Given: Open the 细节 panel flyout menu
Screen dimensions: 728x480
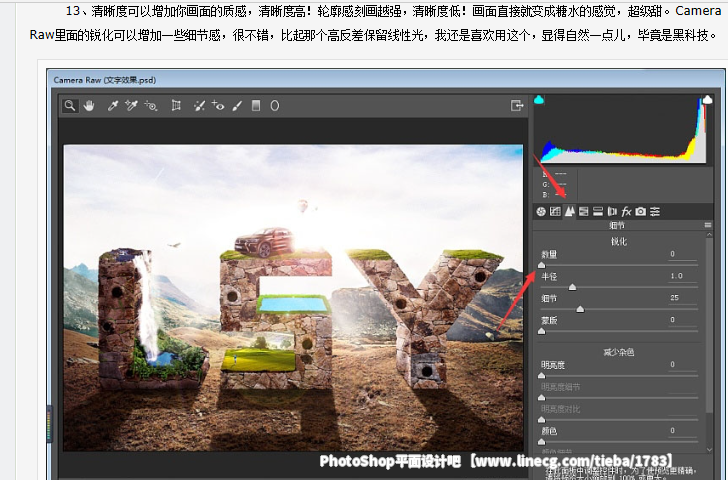Looking at the screenshot, I should coord(708,225).
